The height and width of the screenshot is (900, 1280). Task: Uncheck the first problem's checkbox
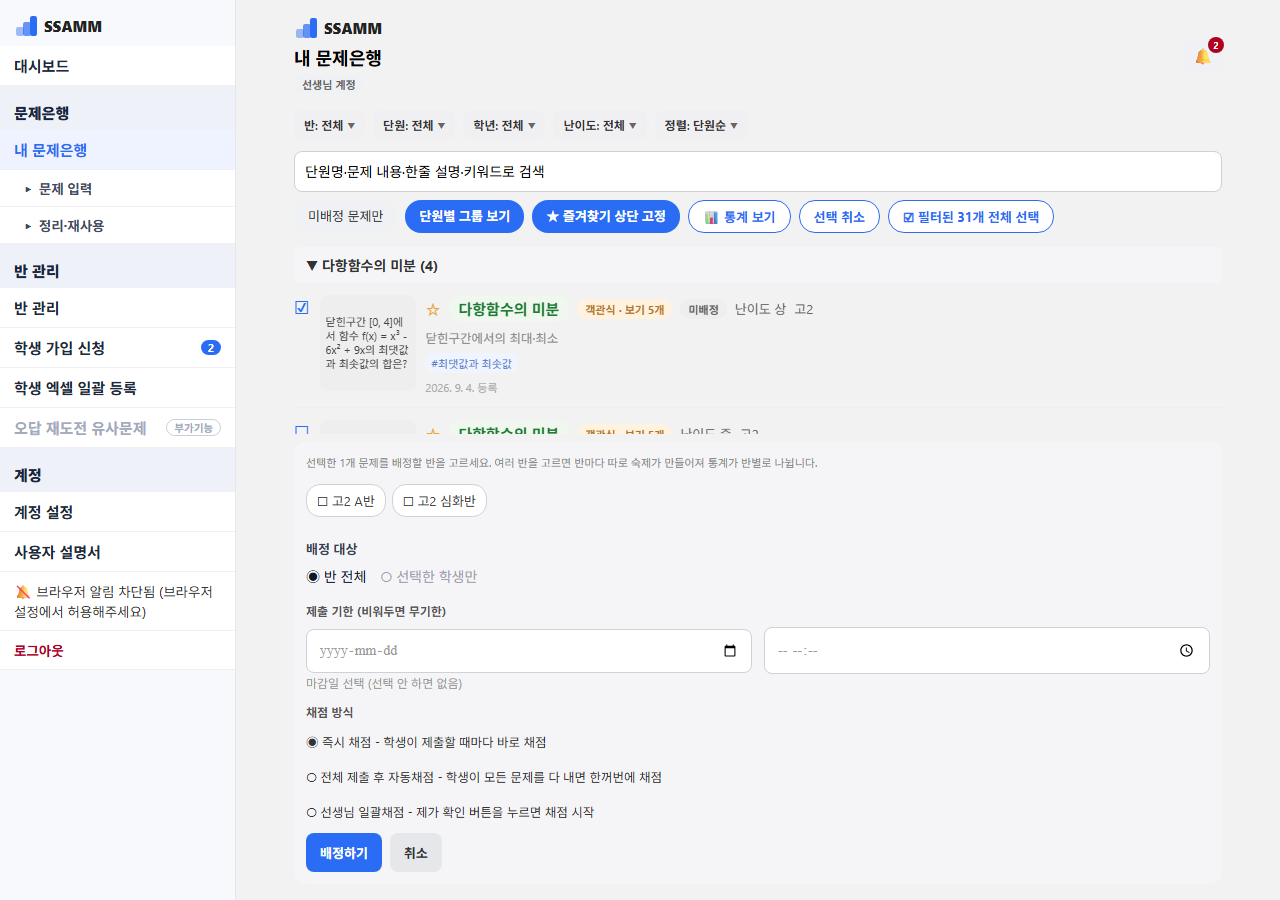[302, 308]
